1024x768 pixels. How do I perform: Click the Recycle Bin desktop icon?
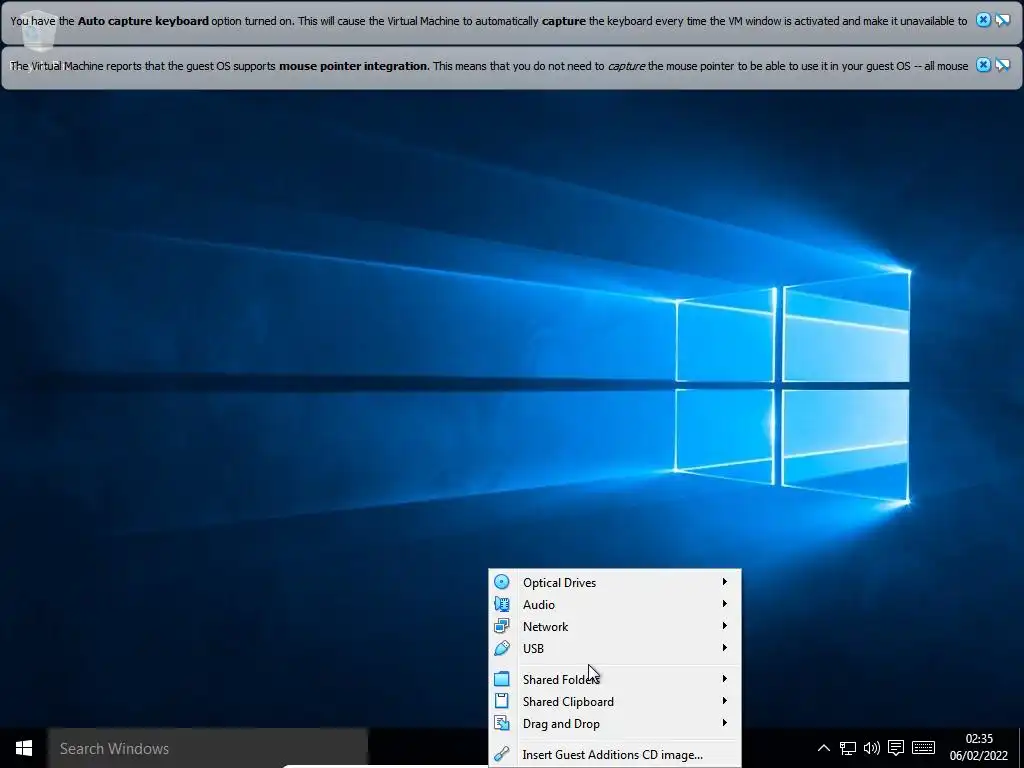[x=38, y=31]
